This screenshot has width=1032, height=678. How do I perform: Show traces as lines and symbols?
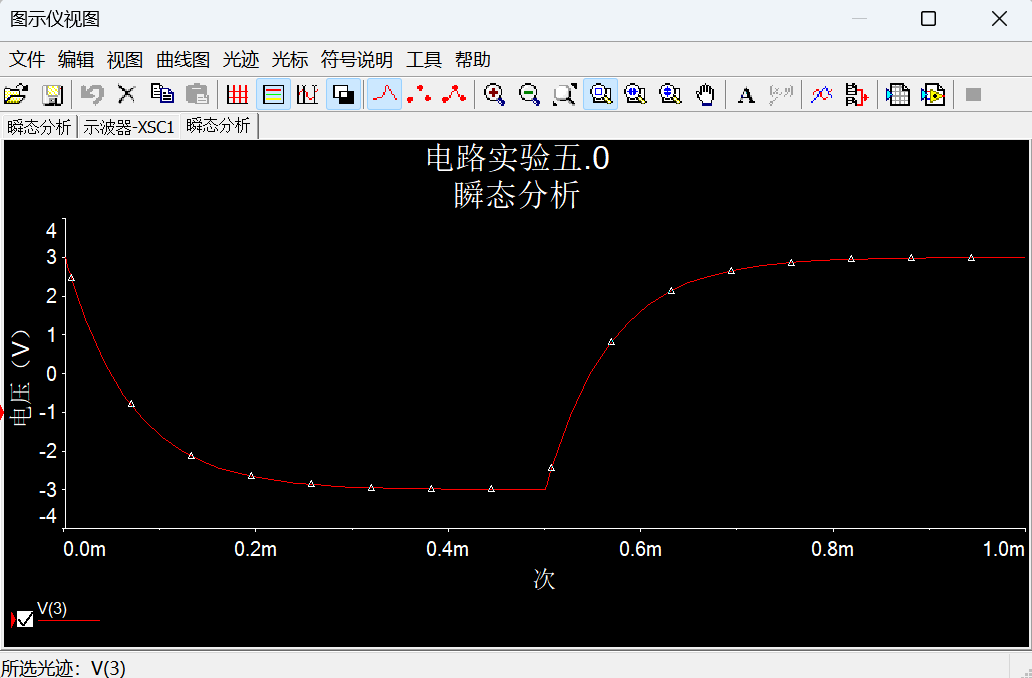[454, 94]
